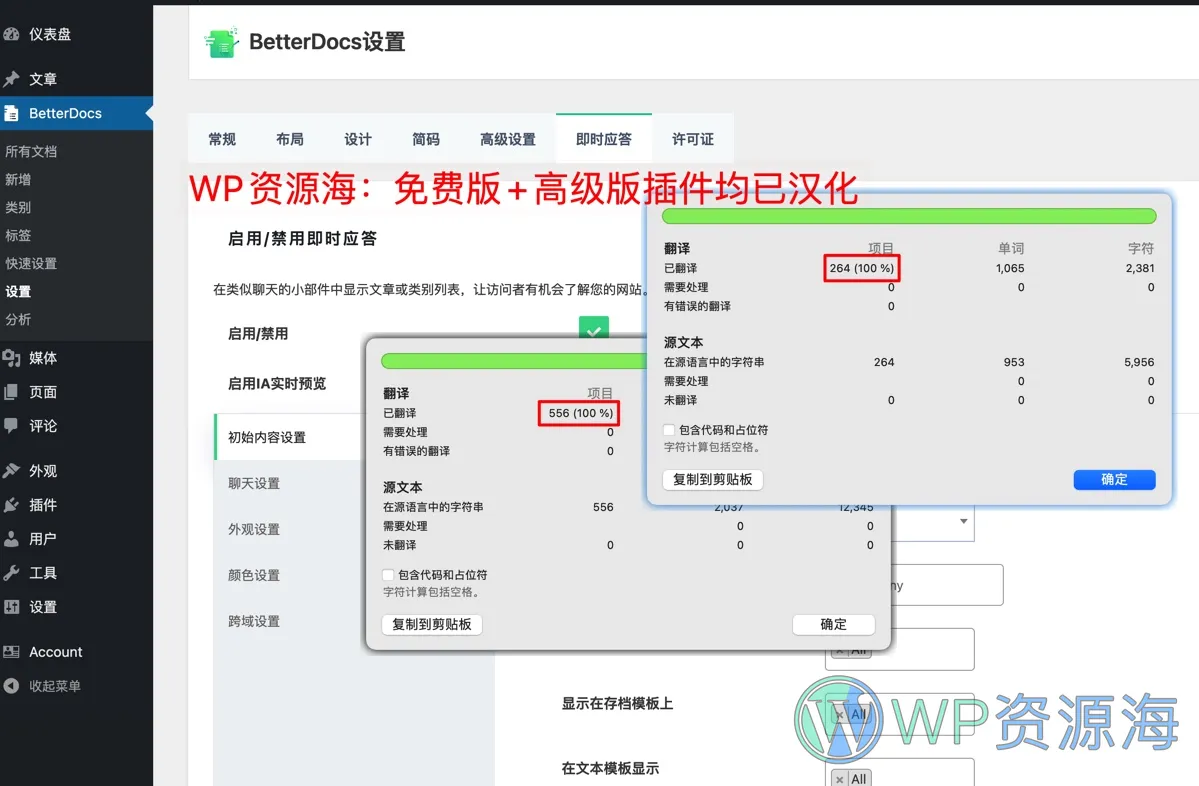Select 跨域设置 section

click(254, 621)
